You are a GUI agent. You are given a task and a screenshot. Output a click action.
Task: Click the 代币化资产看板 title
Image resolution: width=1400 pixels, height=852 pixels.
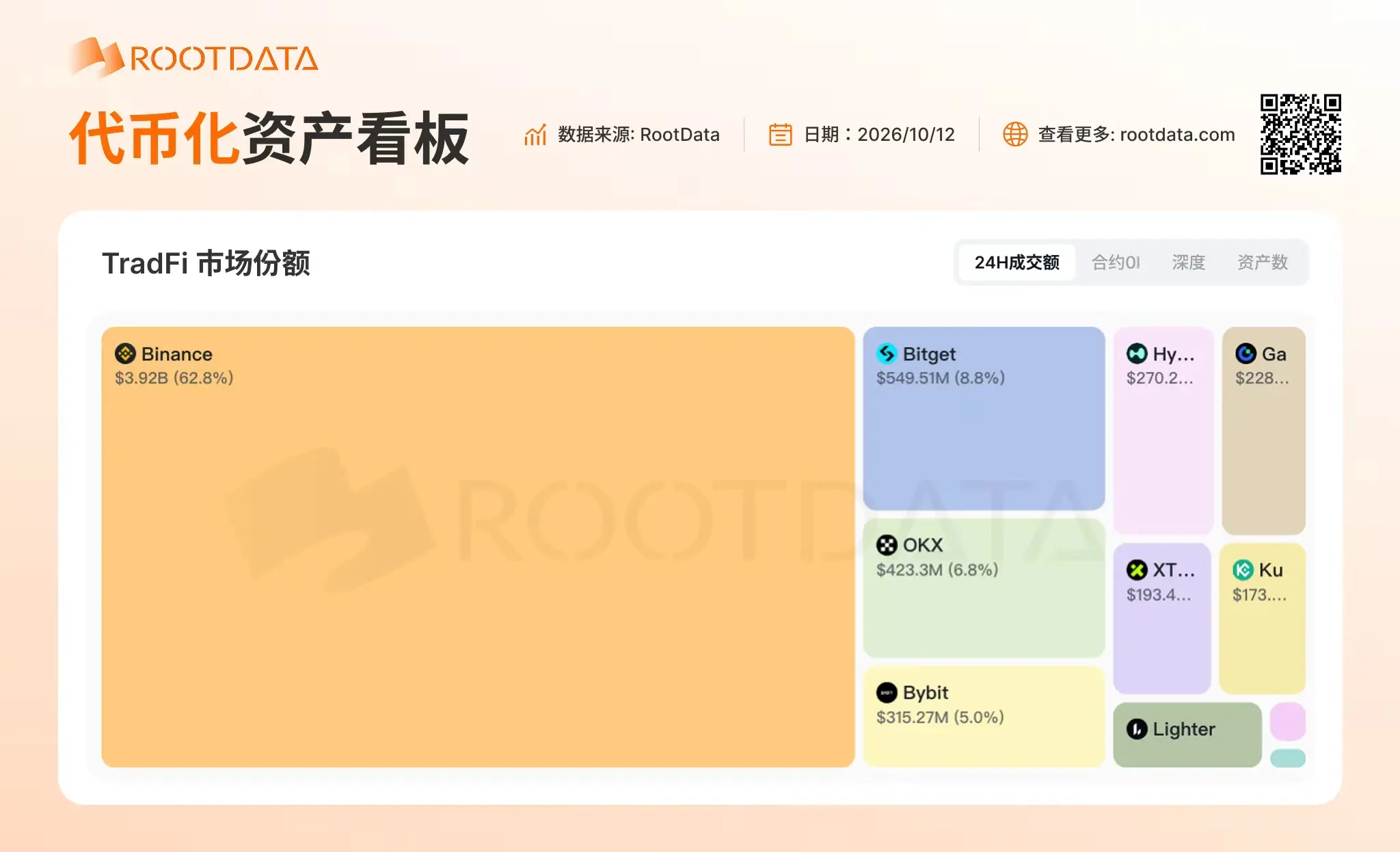(x=269, y=138)
